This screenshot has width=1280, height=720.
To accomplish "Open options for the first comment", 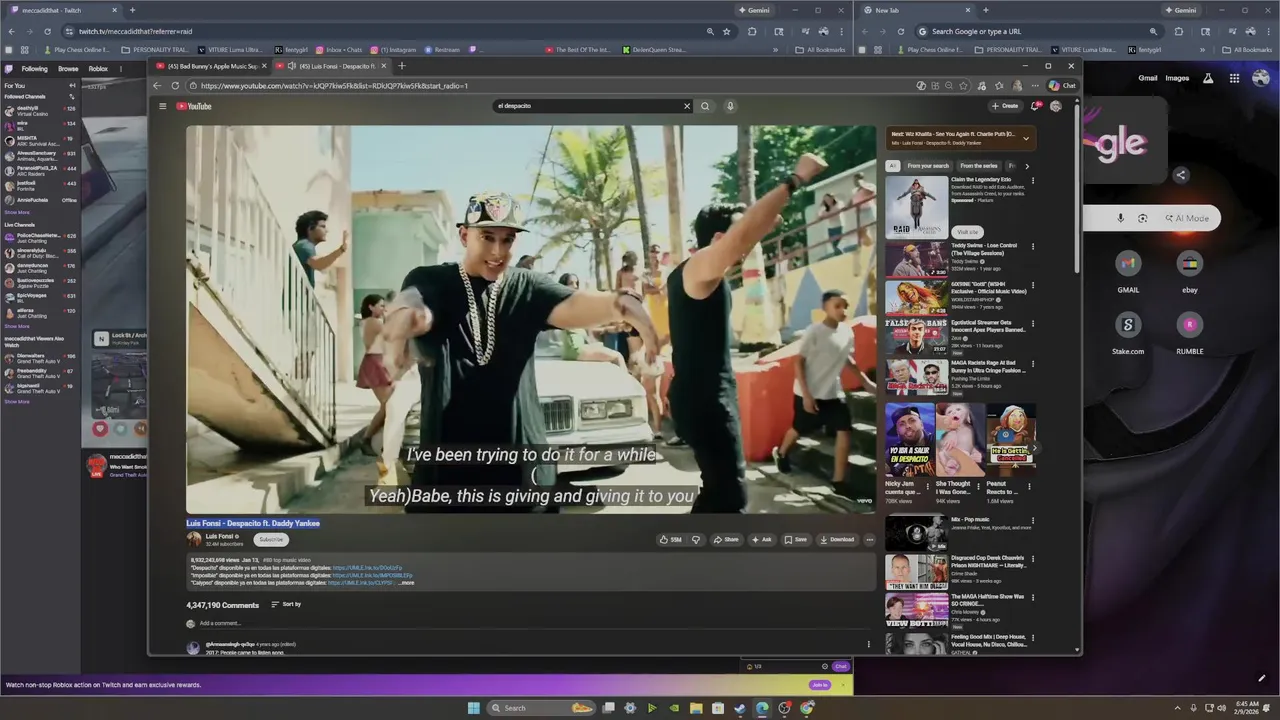I will pos(868,645).
